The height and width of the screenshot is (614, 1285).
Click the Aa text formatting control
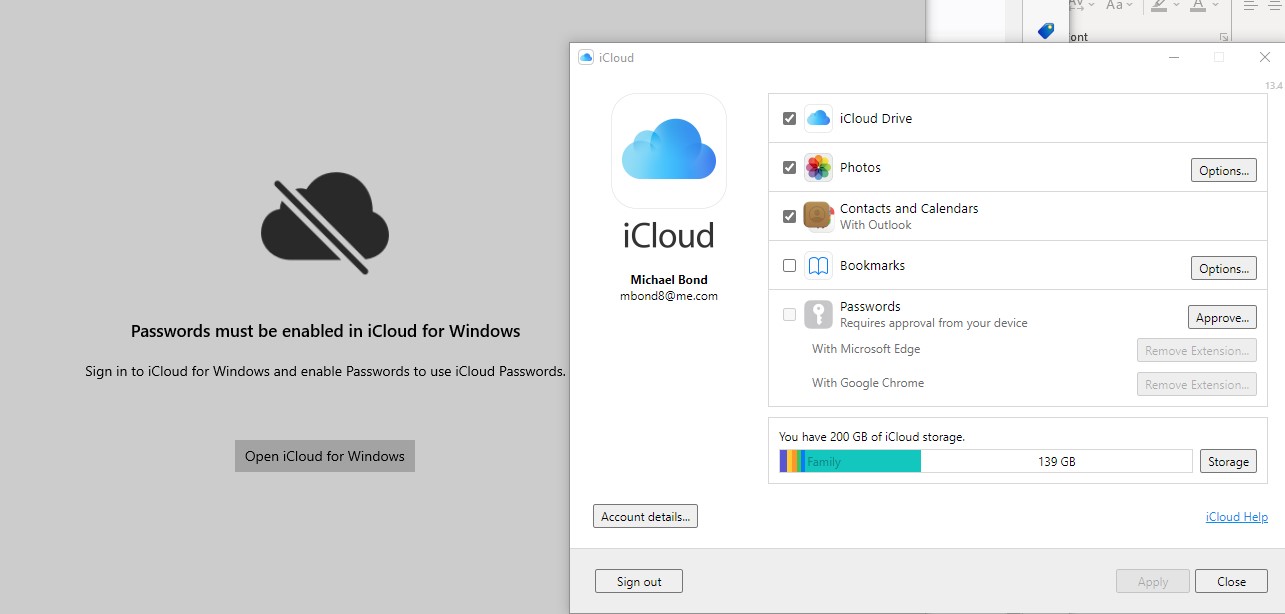[x=1115, y=7]
